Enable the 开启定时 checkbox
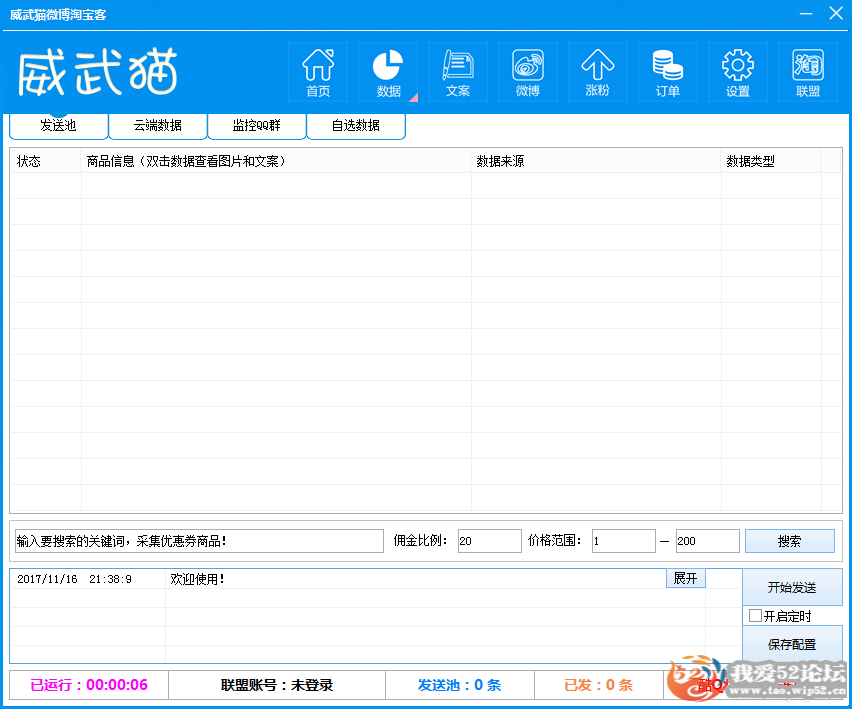Image resolution: width=852 pixels, height=709 pixels. pyautogui.click(x=755, y=616)
